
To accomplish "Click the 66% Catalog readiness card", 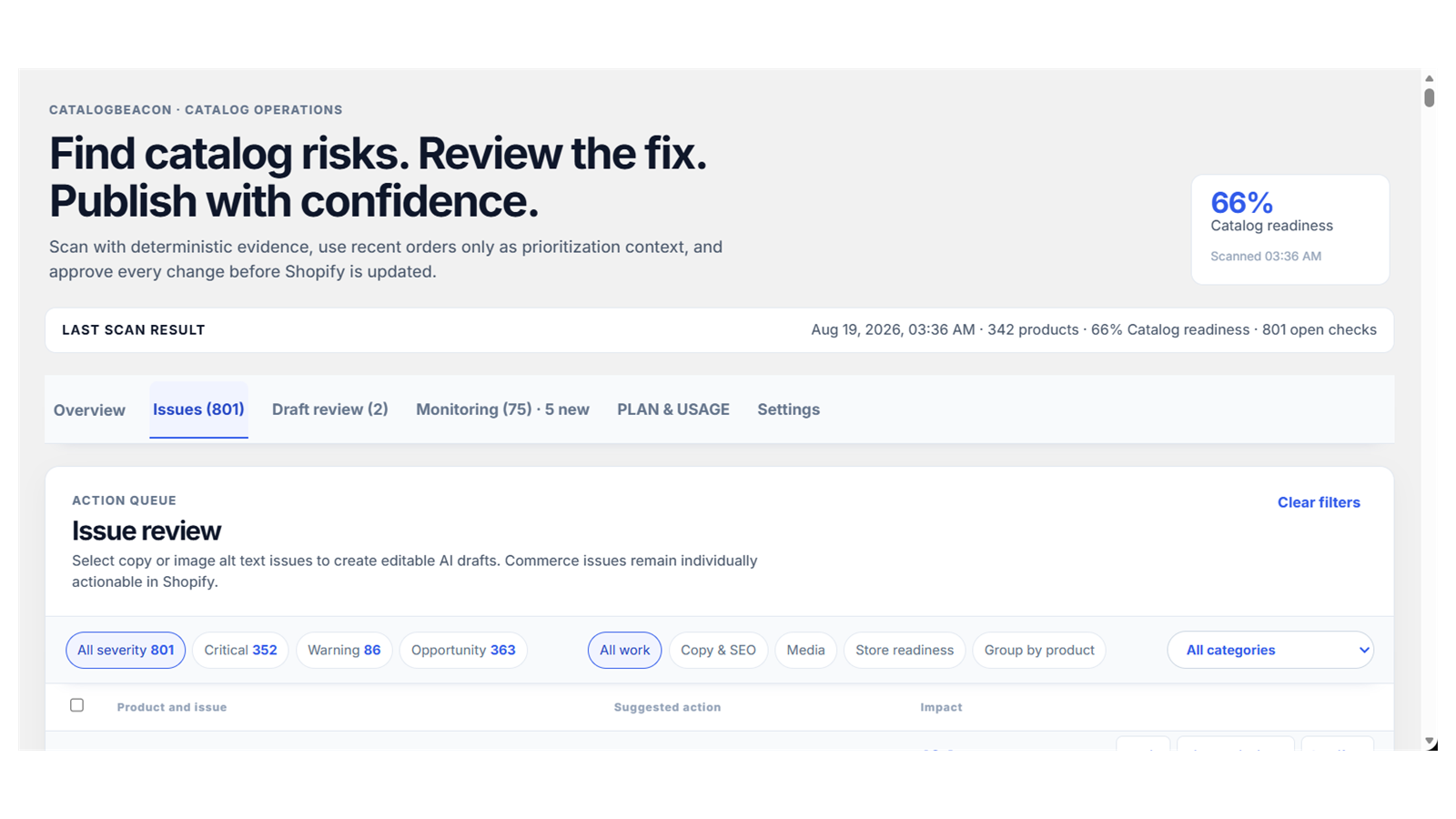I will click(1290, 229).
